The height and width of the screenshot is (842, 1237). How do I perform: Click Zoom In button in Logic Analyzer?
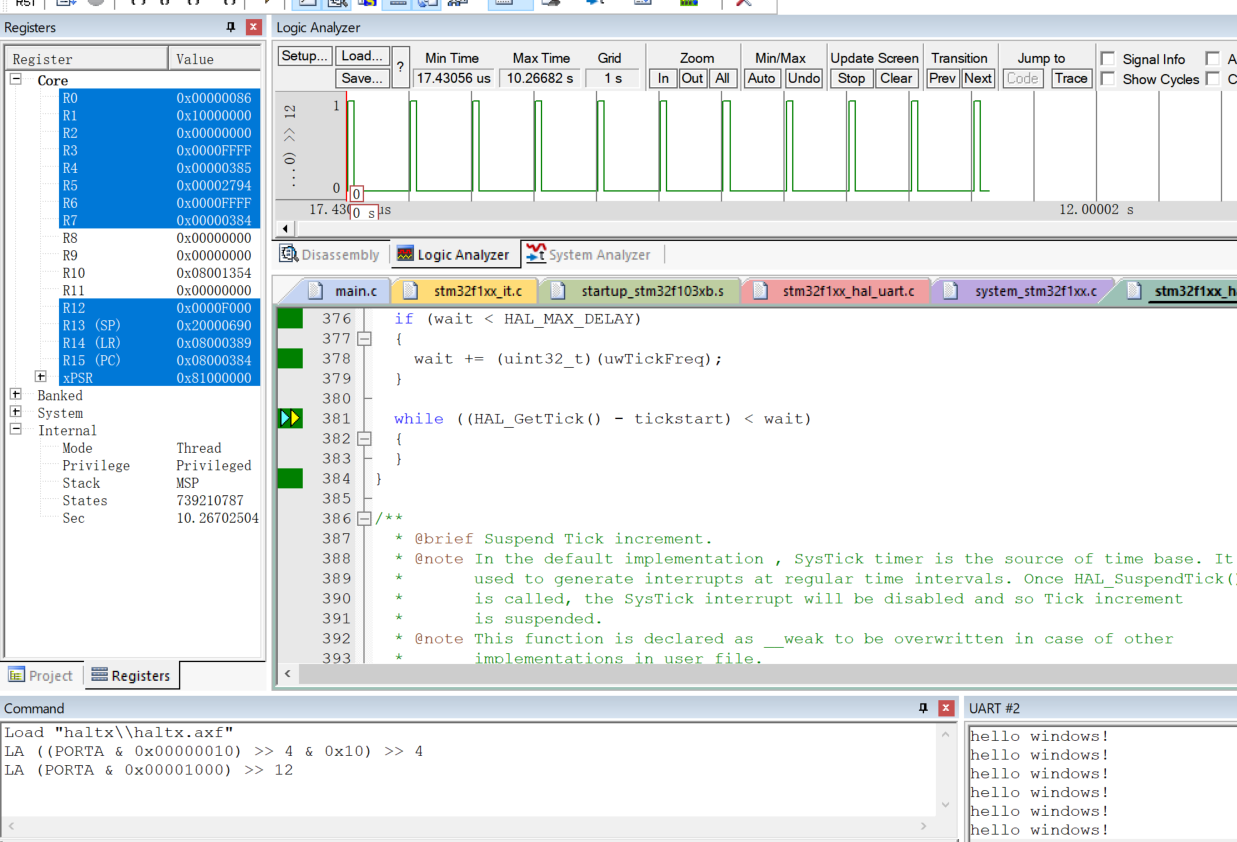(x=663, y=78)
